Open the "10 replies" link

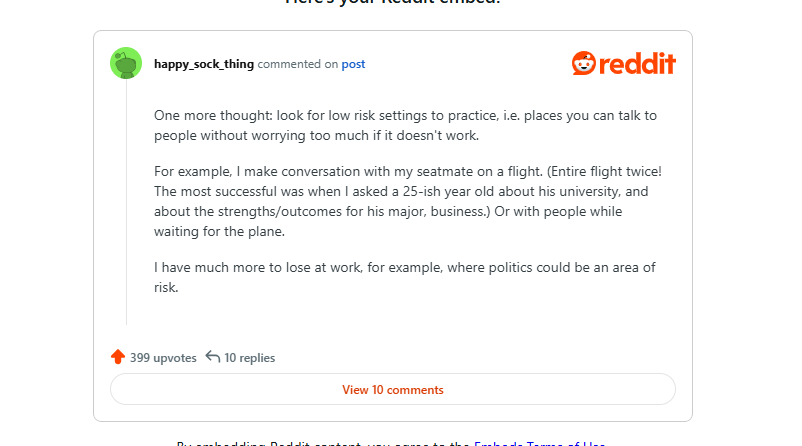point(249,358)
